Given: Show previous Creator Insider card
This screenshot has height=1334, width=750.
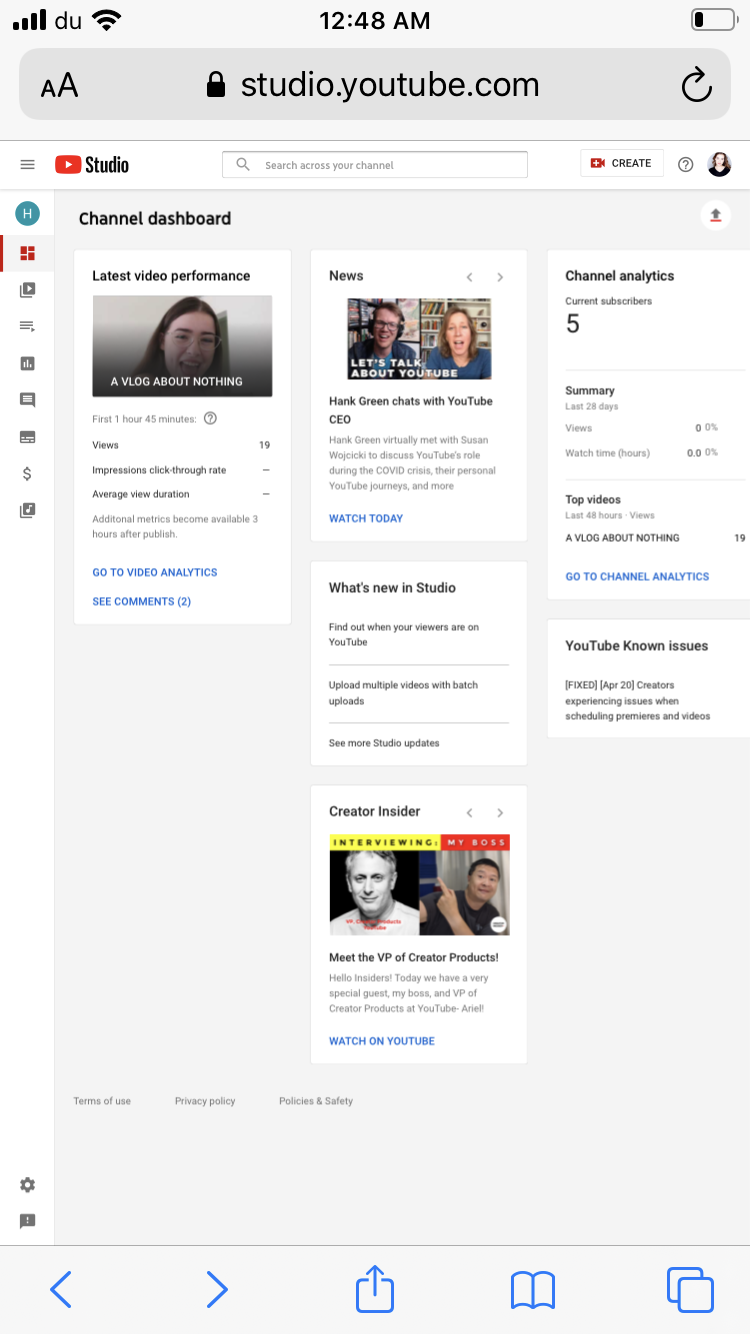Looking at the screenshot, I should point(469,813).
